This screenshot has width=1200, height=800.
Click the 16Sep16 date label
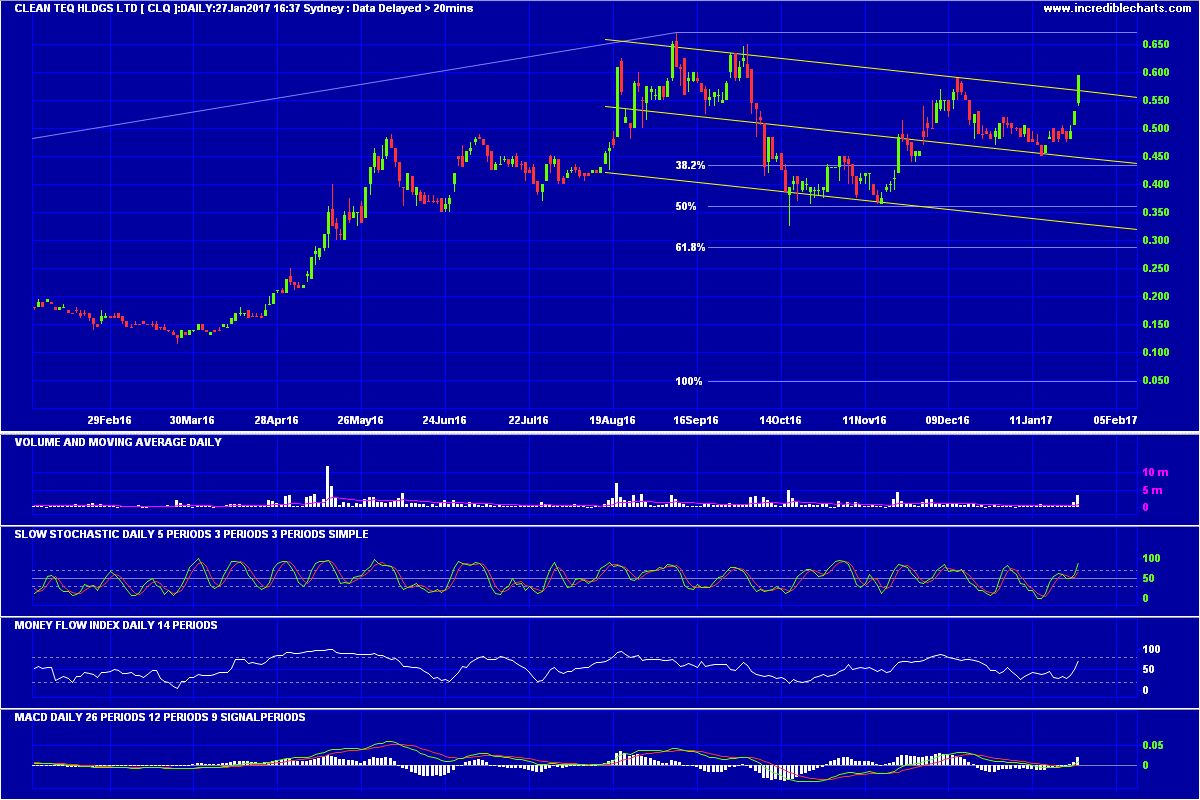tap(697, 421)
